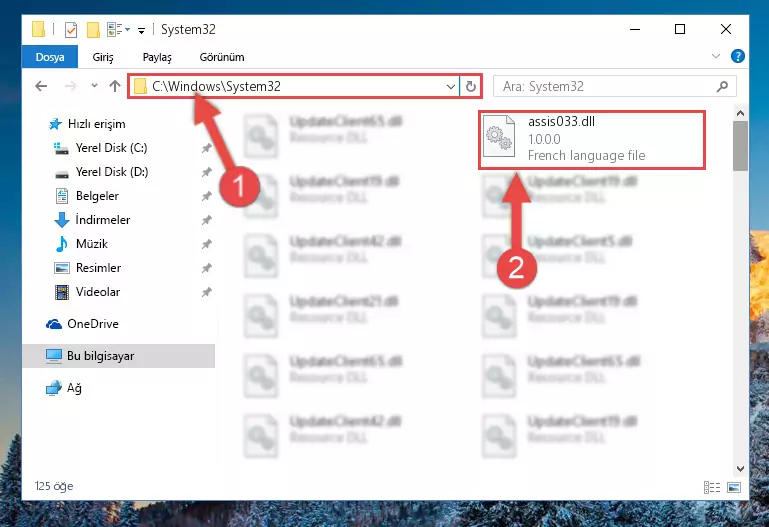Click the search magnifier icon
This screenshot has width=769, height=527.
pos(722,87)
